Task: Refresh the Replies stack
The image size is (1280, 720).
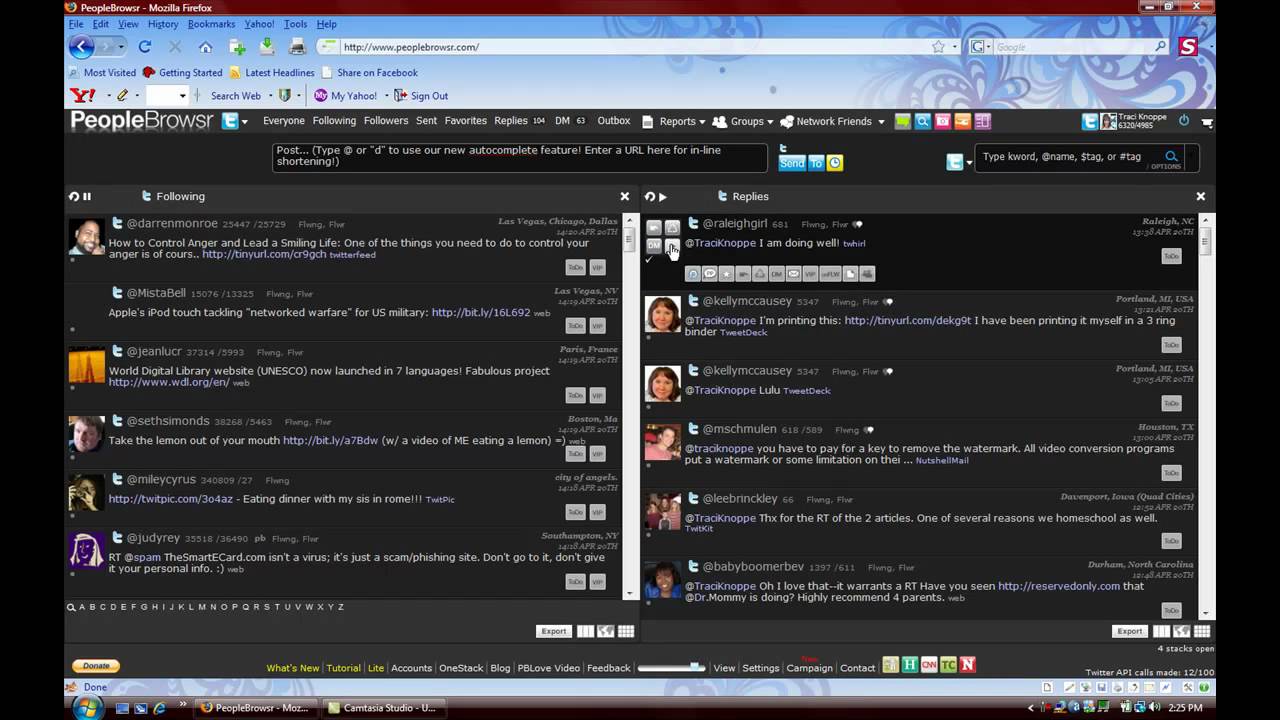Action: coord(650,196)
